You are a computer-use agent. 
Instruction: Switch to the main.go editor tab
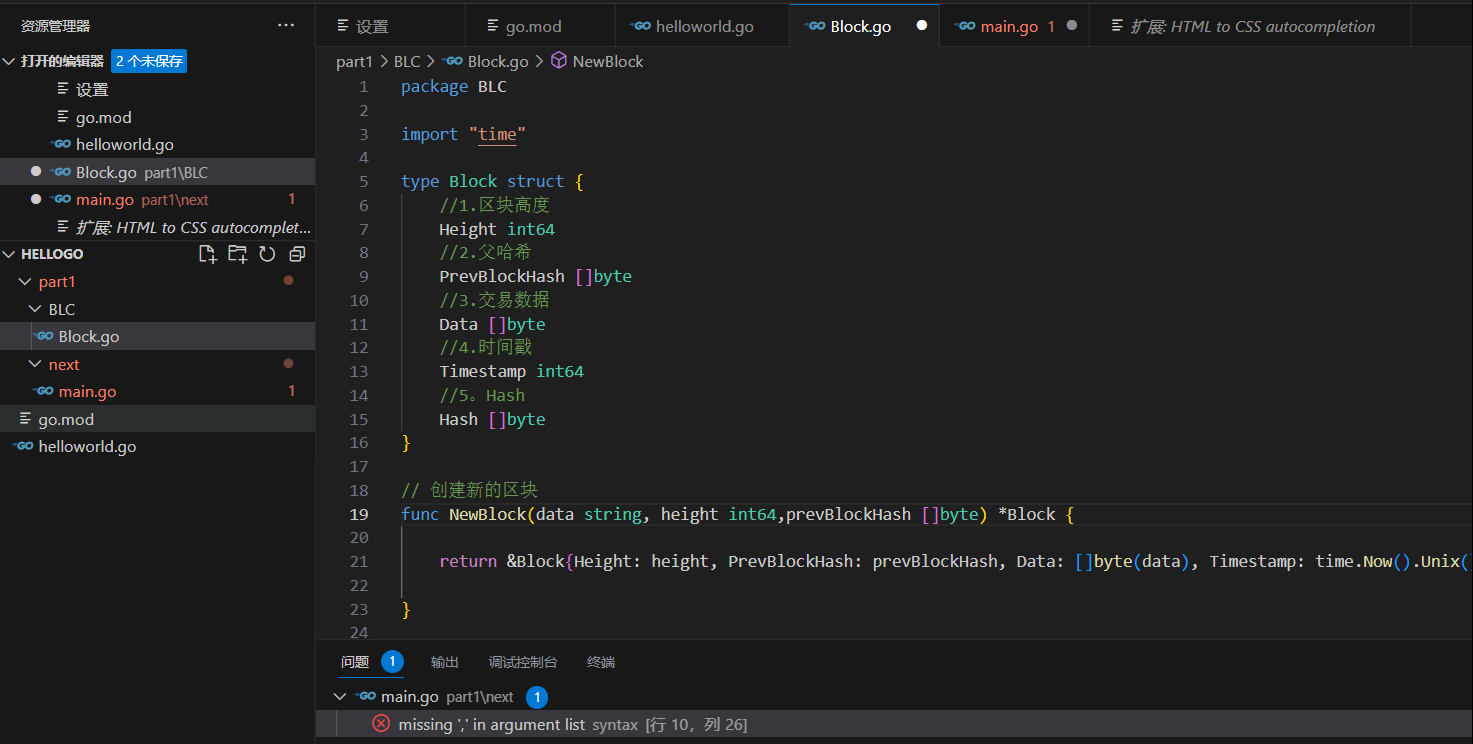click(x=1014, y=26)
